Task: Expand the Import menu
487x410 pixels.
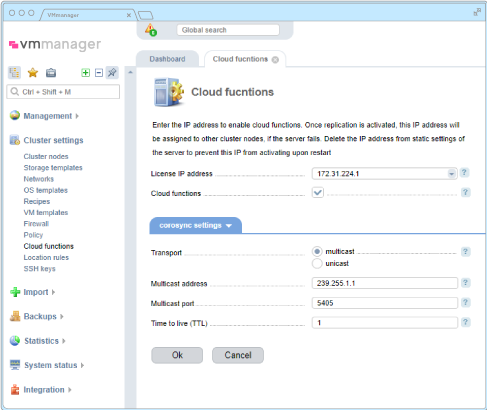Action: [x=53, y=292]
